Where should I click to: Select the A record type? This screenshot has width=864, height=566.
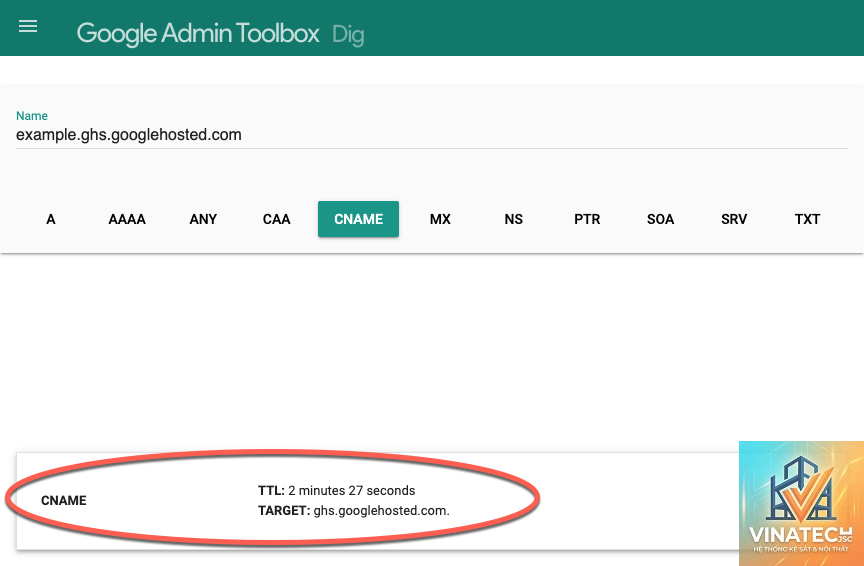(51, 219)
